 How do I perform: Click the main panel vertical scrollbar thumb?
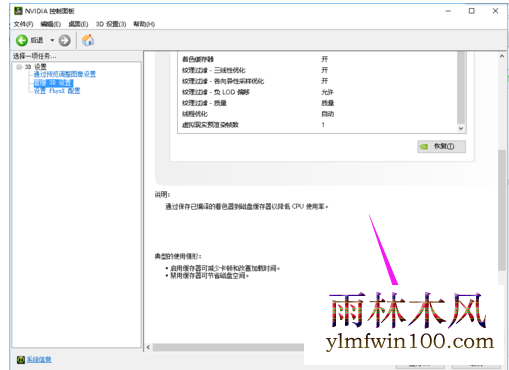point(502,210)
